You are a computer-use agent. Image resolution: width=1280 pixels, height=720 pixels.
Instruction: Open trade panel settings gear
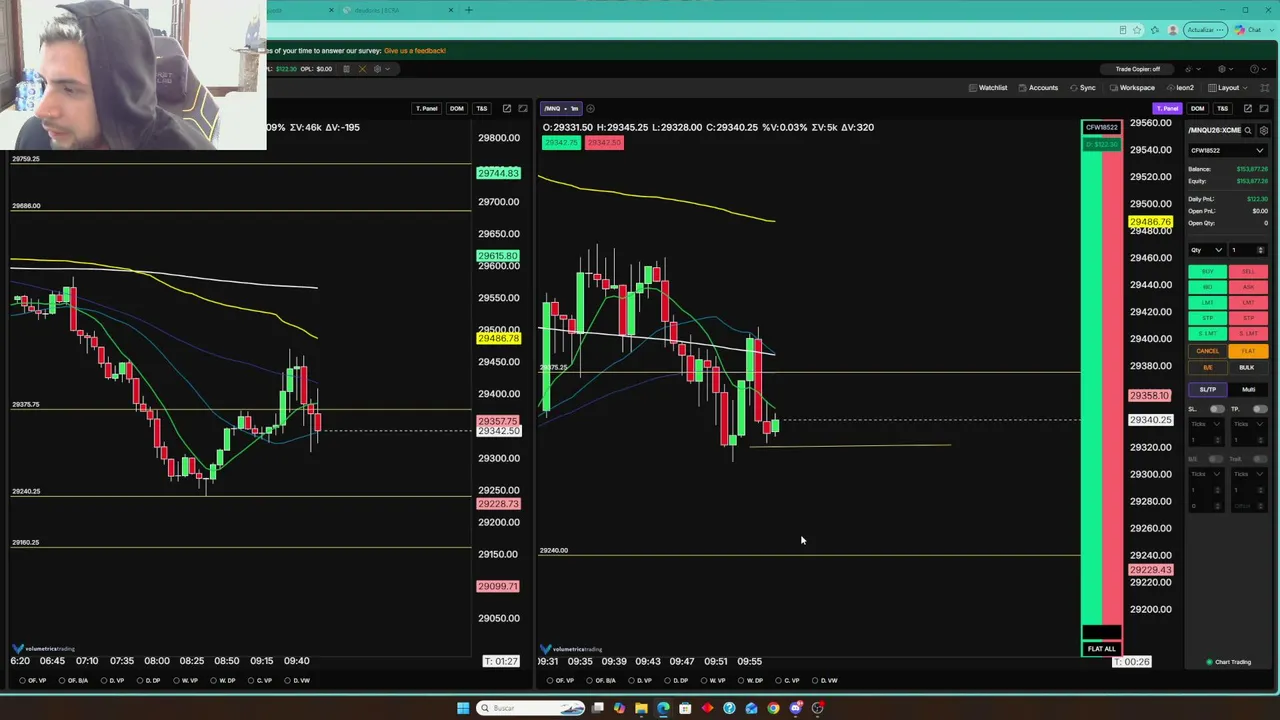pyautogui.click(x=1264, y=130)
